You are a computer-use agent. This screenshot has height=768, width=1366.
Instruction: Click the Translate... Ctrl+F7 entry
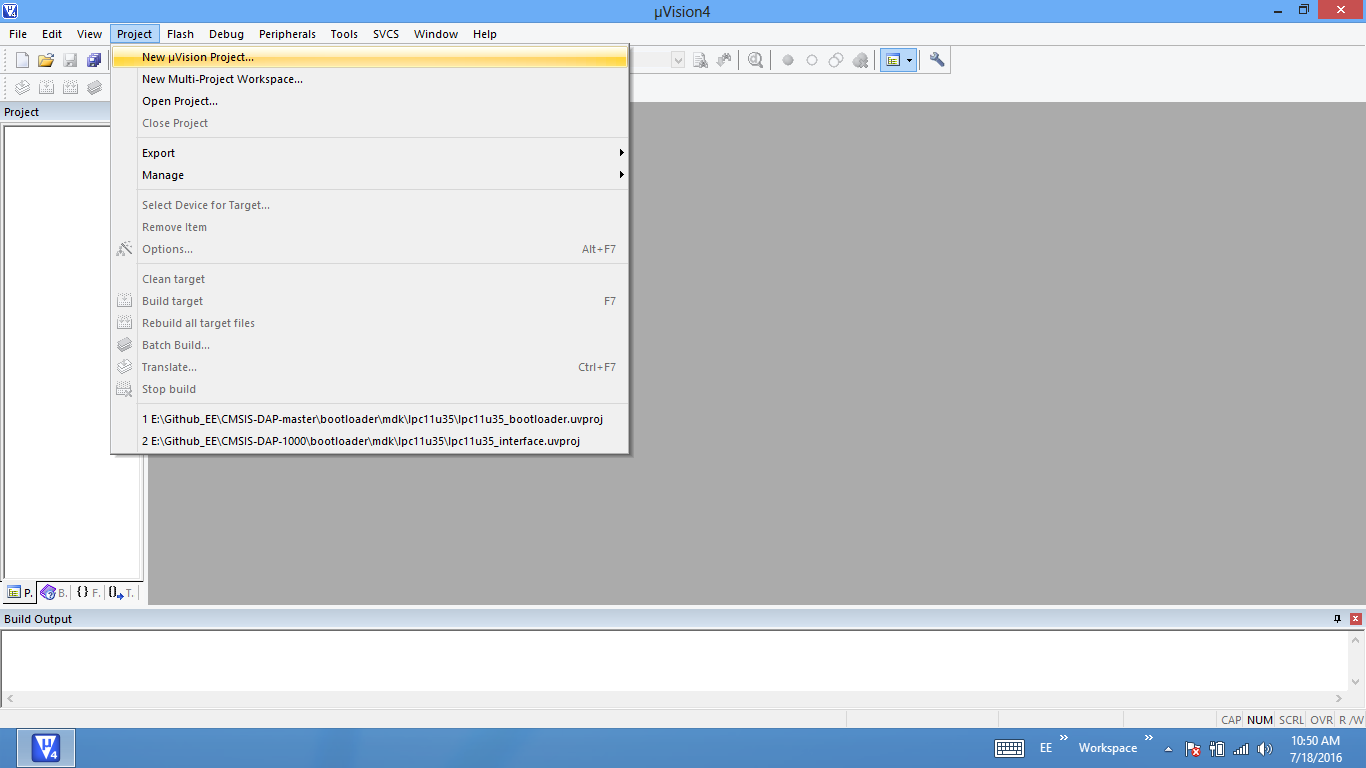[370, 367]
